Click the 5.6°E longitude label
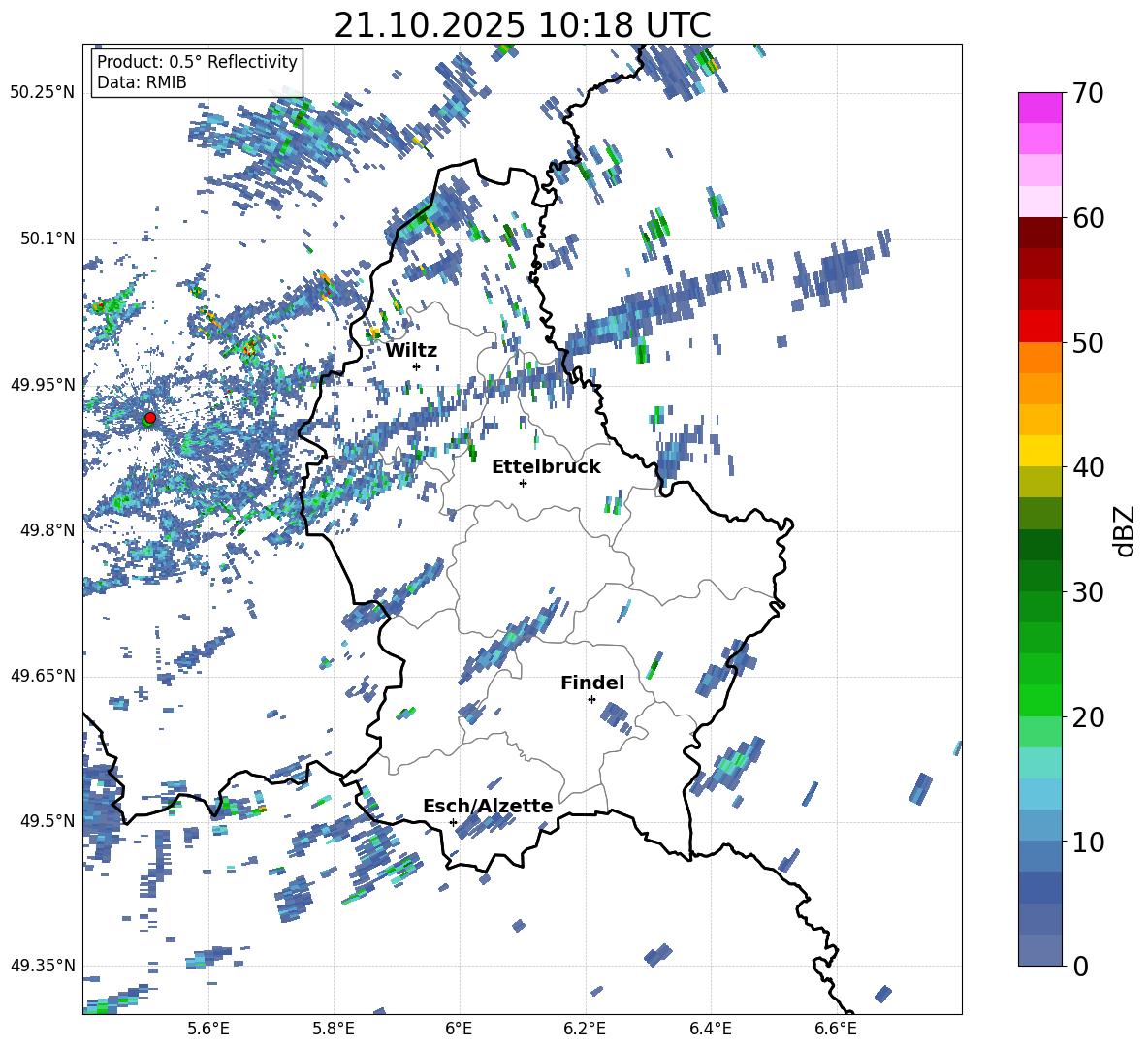 tap(208, 1029)
